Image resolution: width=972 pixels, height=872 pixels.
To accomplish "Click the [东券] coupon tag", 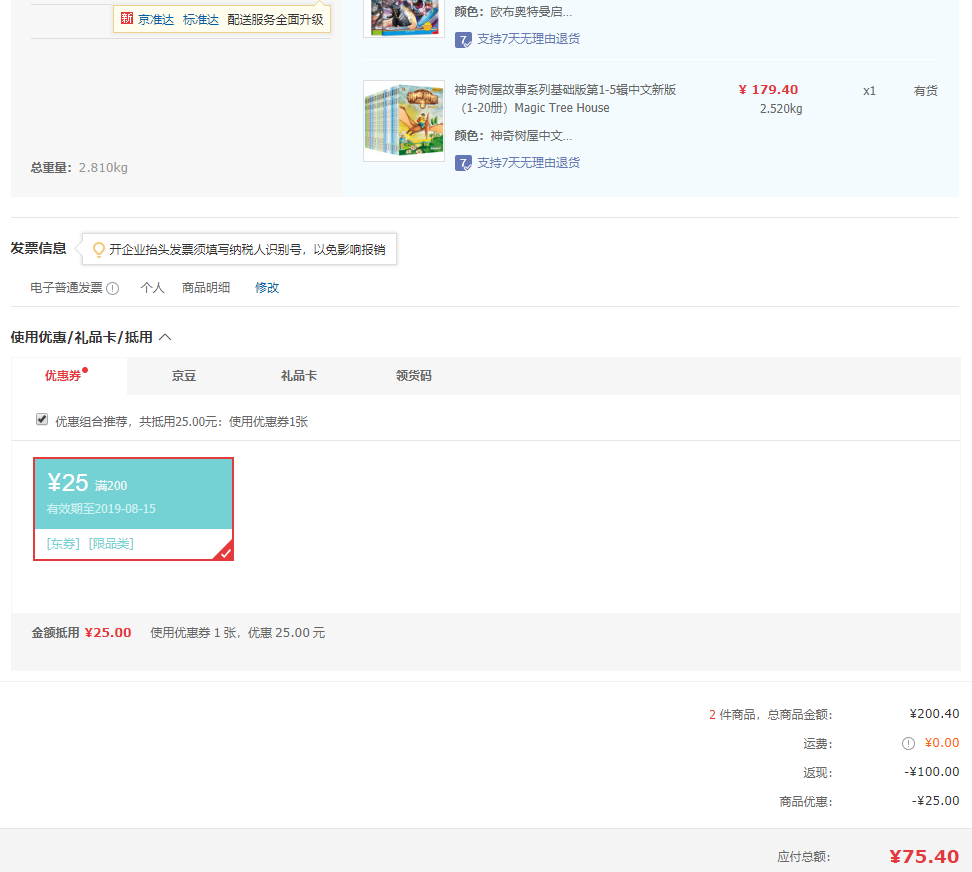I will coord(63,544).
